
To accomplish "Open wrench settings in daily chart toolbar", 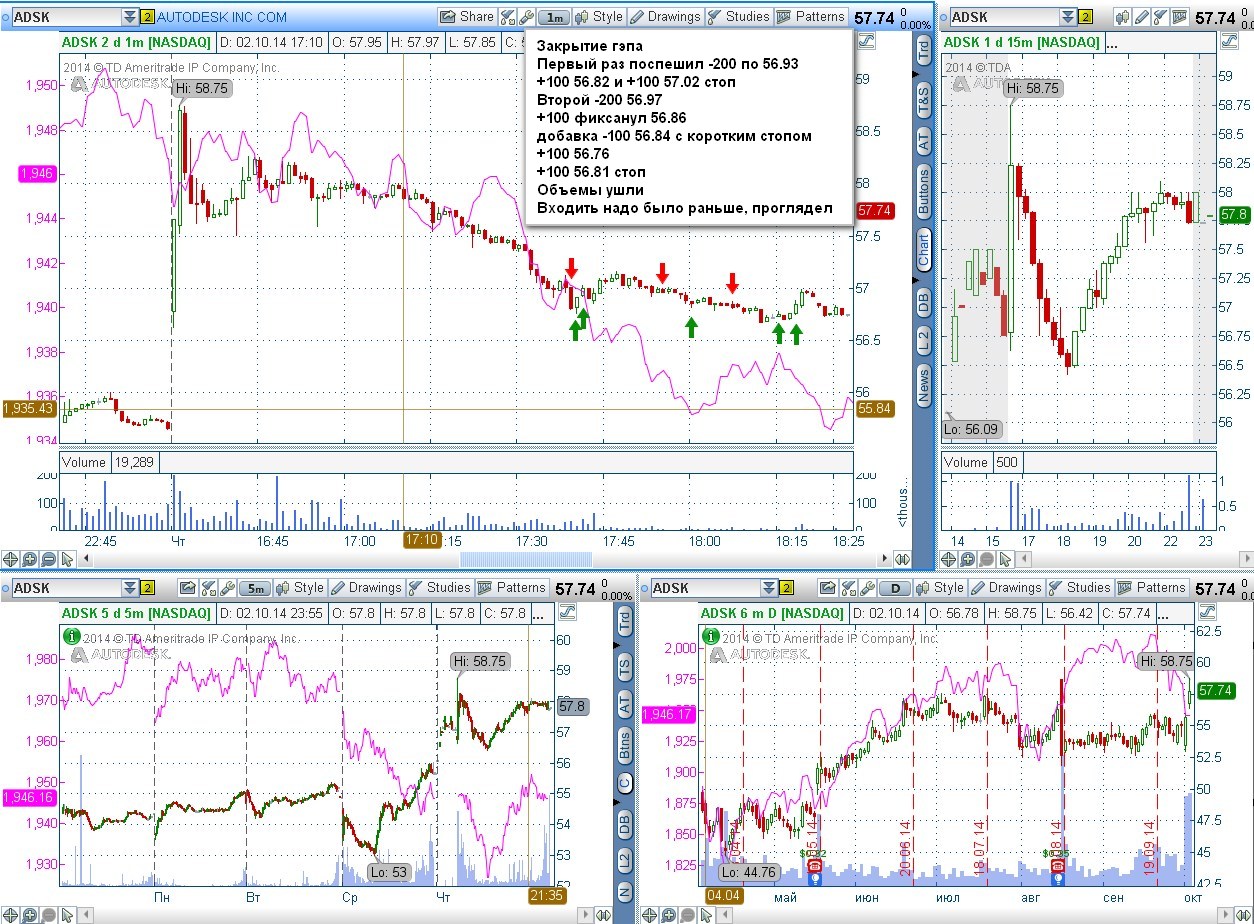I will [x=868, y=588].
